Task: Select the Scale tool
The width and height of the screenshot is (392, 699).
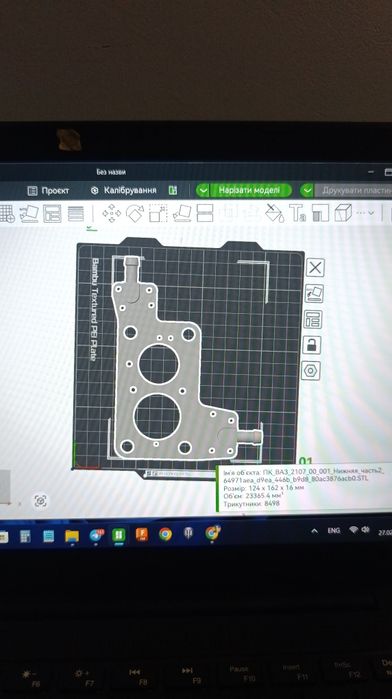Action: pyautogui.click(x=158, y=214)
